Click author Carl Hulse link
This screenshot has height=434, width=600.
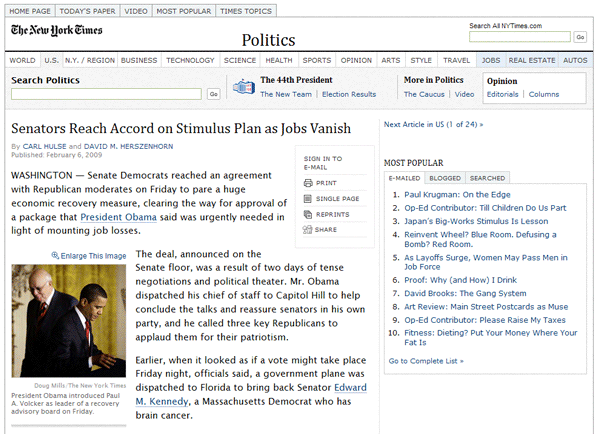tap(44, 146)
